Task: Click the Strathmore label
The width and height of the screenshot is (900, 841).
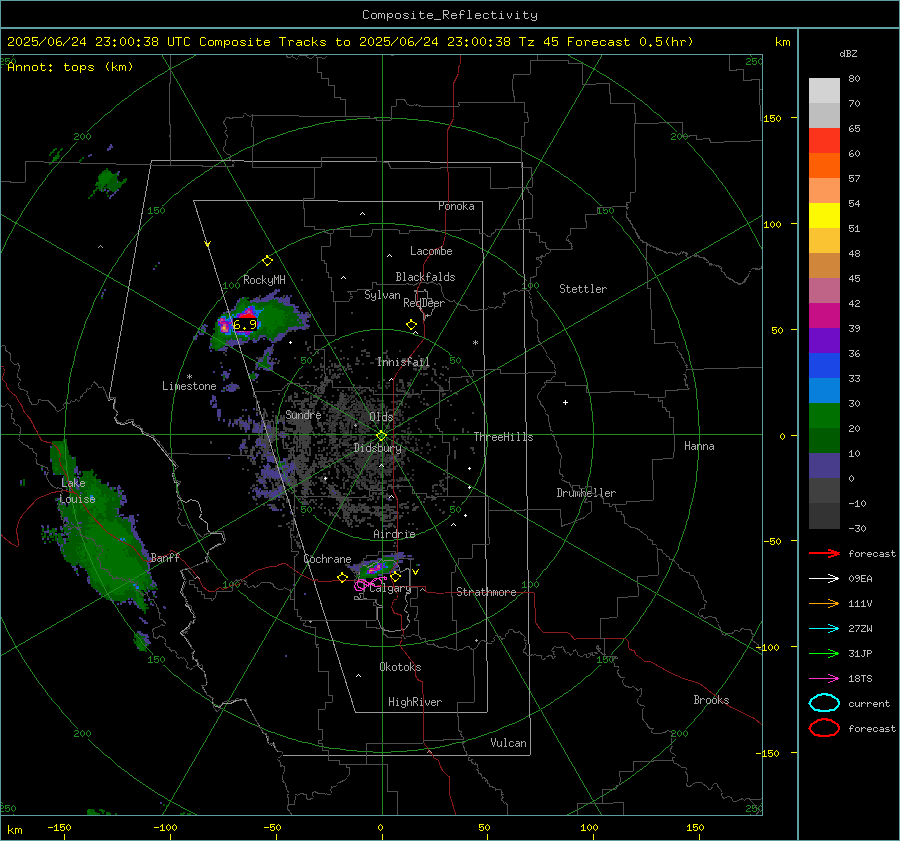Action: coord(486,592)
